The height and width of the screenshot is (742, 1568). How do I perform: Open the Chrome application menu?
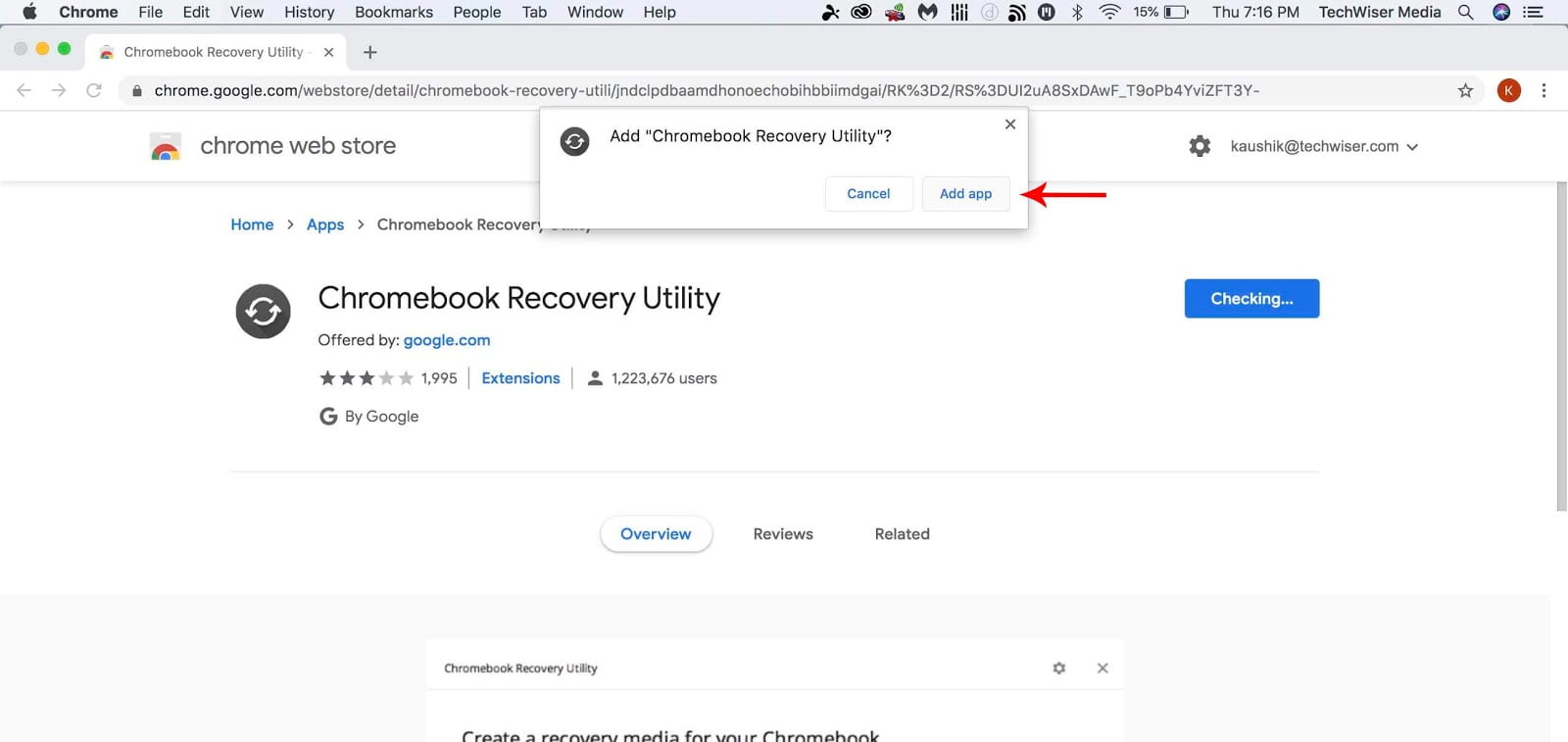(x=88, y=12)
